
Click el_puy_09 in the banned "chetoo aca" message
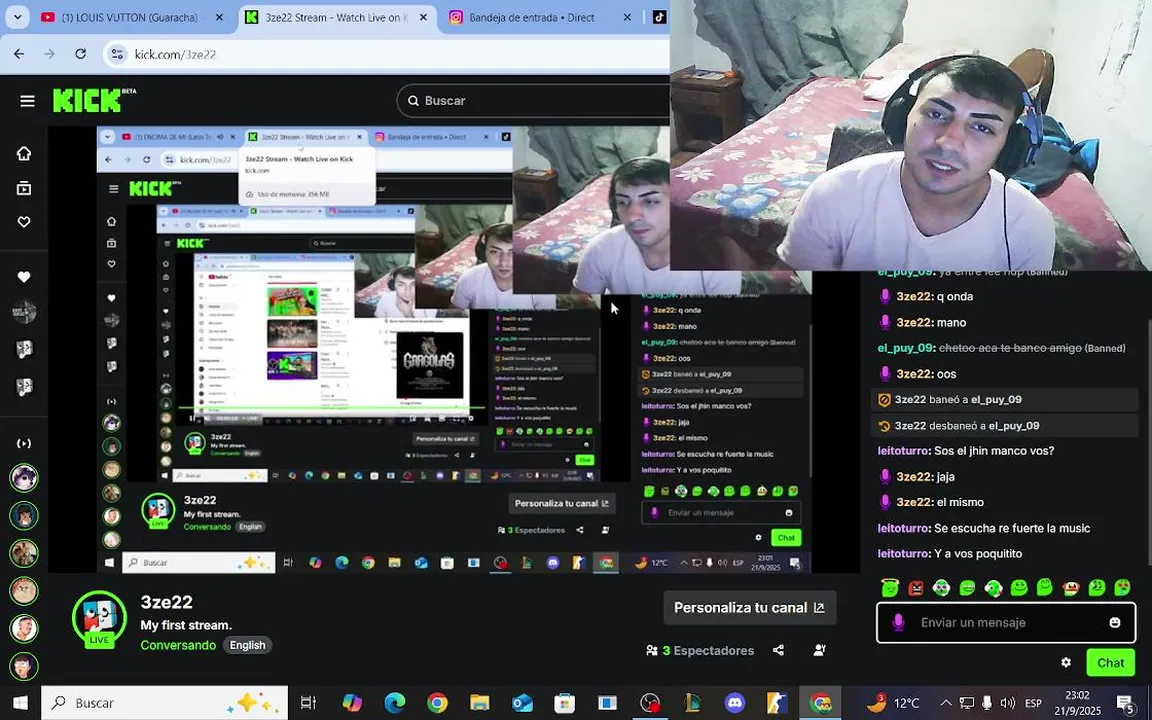click(906, 348)
